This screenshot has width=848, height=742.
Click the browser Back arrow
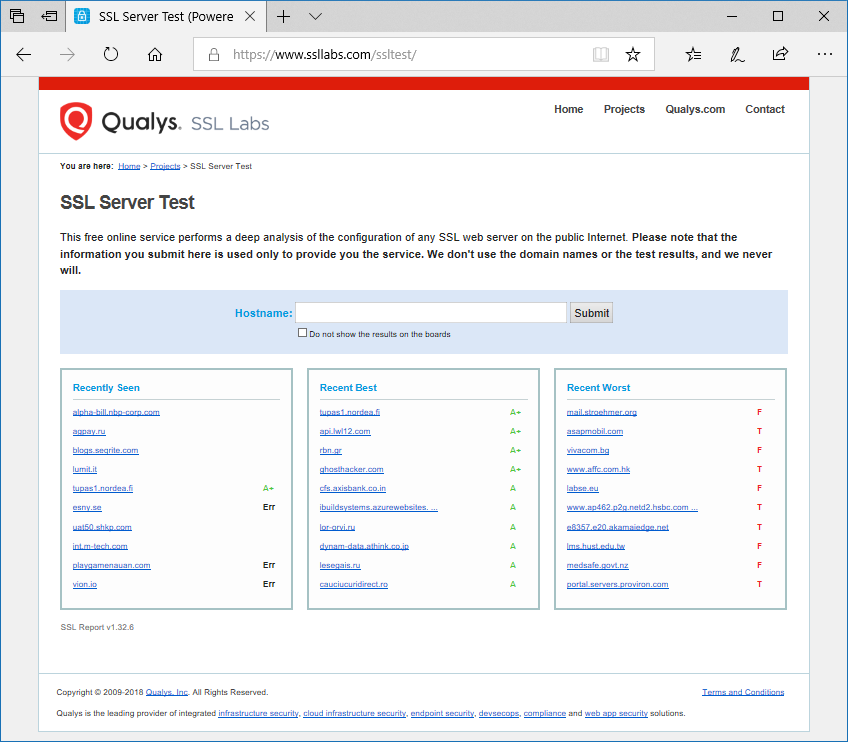click(23, 54)
